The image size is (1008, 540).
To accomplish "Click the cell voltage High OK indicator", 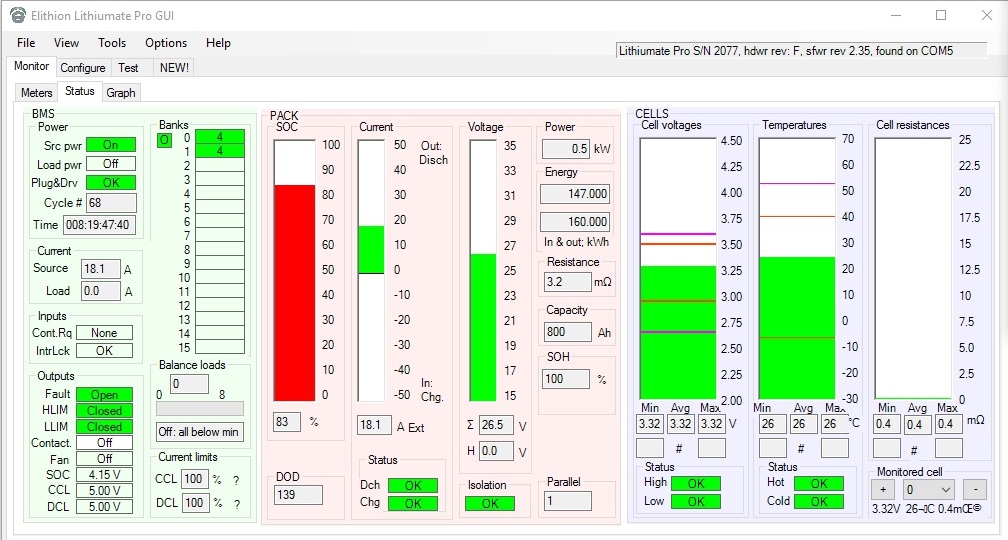I will click(x=696, y=483).
